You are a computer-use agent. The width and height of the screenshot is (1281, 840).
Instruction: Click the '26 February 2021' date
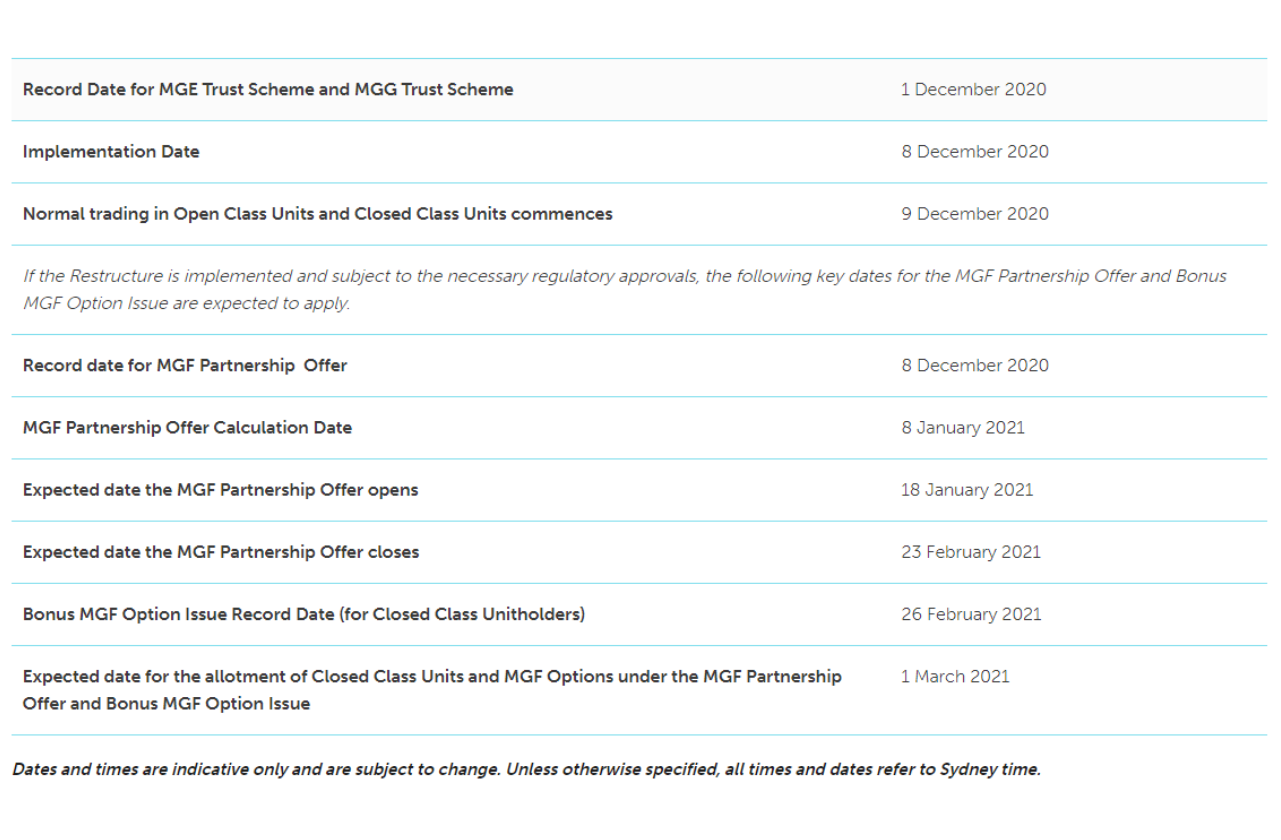tap(971, 614)
